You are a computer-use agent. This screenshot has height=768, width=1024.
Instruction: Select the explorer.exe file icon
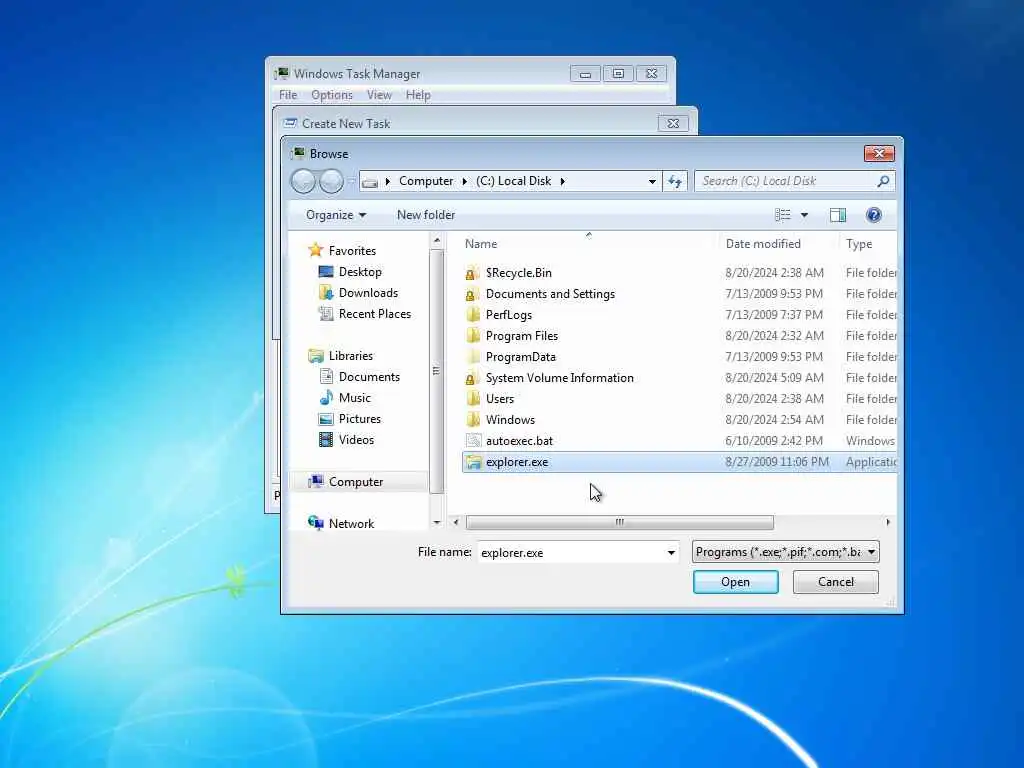pyautogui.click(x=473, y=462)
